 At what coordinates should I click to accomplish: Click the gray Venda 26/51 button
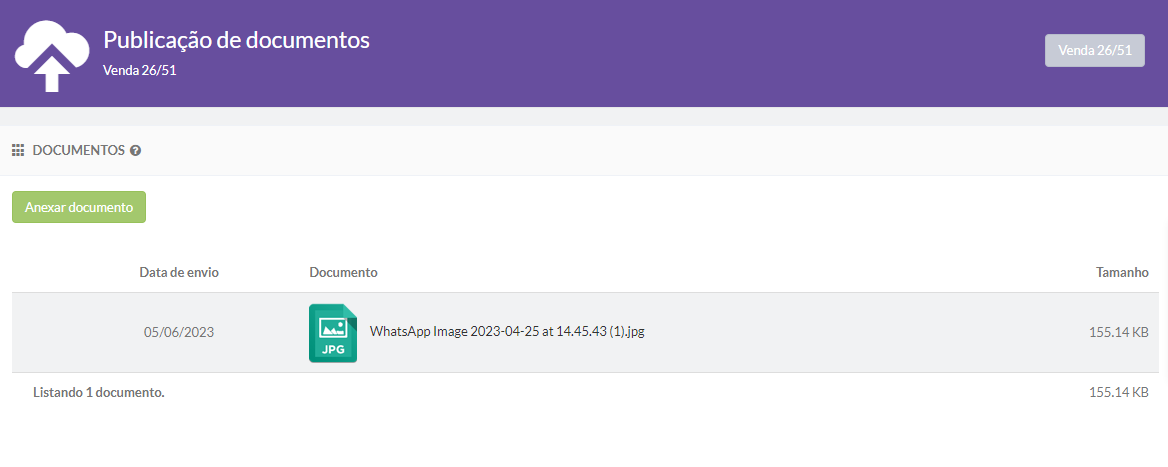point(1094,50)
